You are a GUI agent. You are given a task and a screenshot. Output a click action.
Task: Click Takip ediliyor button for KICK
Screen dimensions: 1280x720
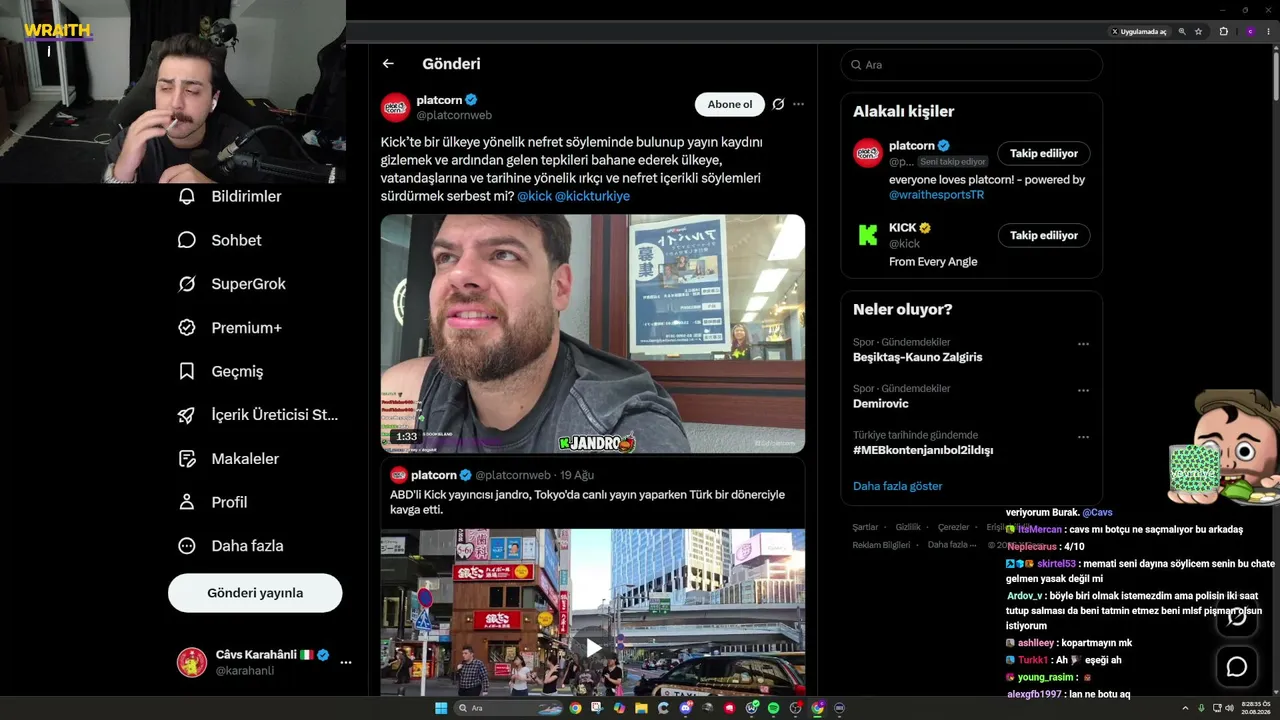[x=1044, y=236]
